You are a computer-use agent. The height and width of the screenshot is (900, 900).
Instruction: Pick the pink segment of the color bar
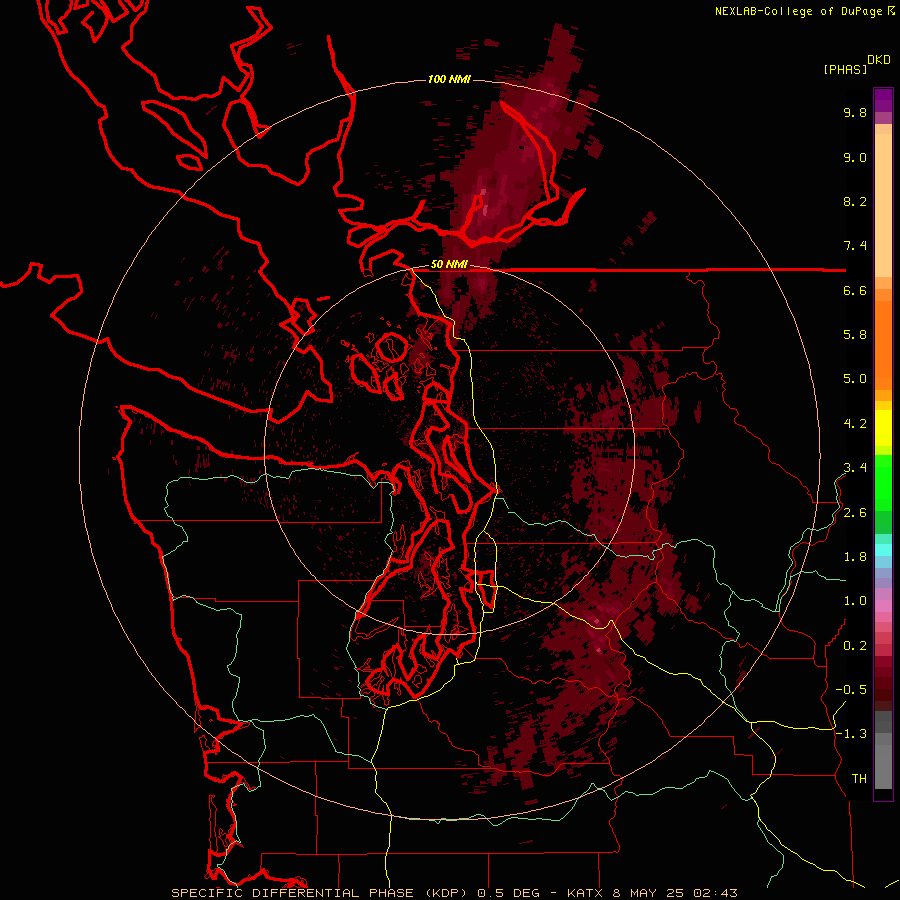click(x=883, y=606)
